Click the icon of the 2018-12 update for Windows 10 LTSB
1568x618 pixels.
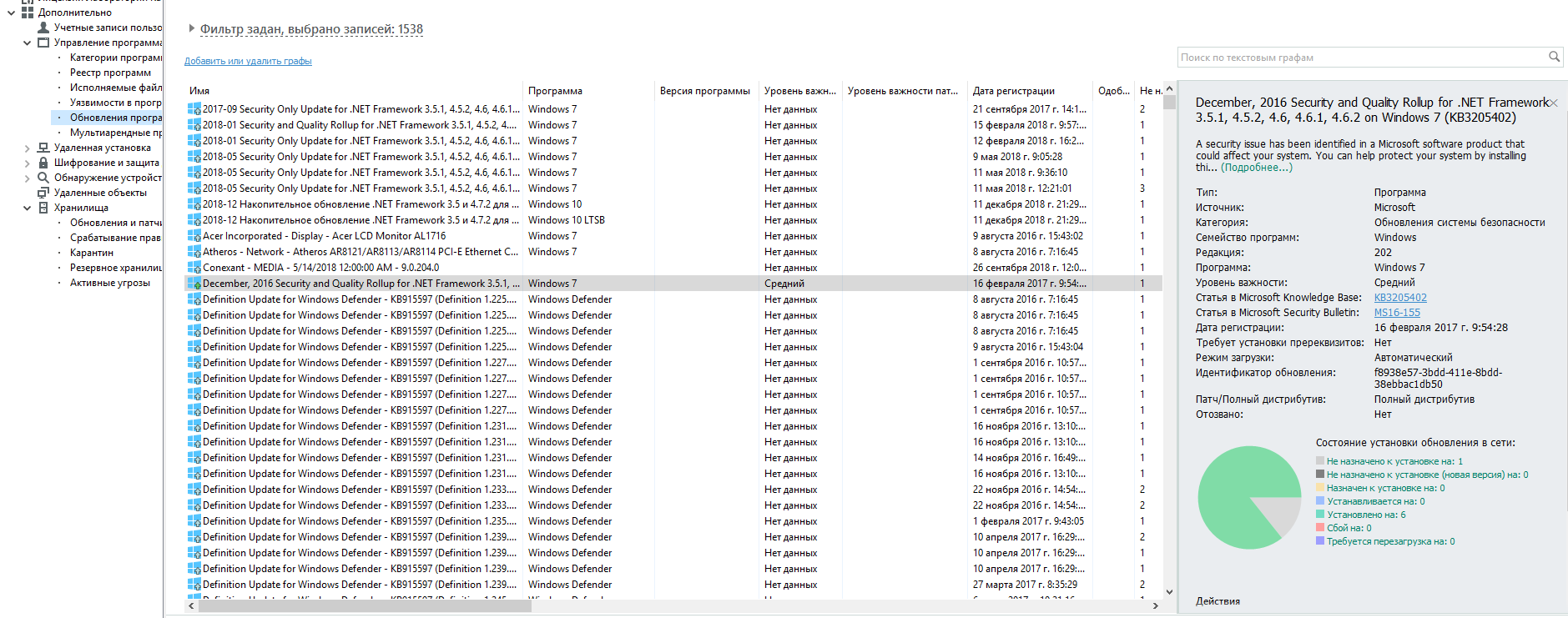(194, 220)
